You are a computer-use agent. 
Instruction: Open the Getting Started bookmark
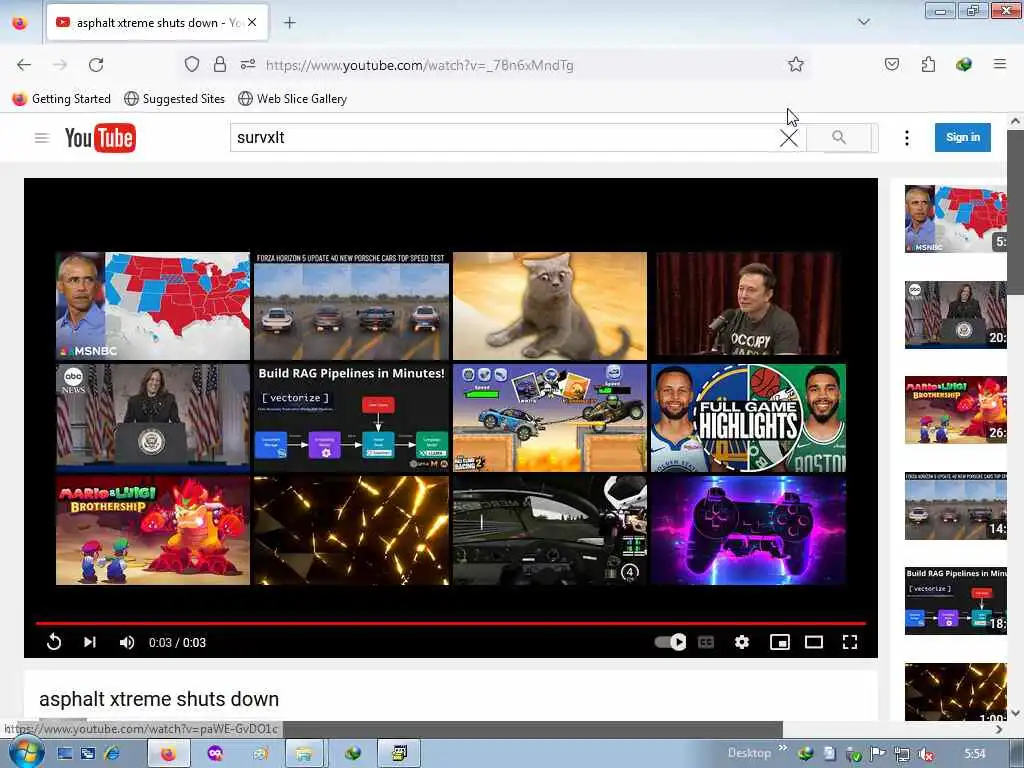click(62, 99)
